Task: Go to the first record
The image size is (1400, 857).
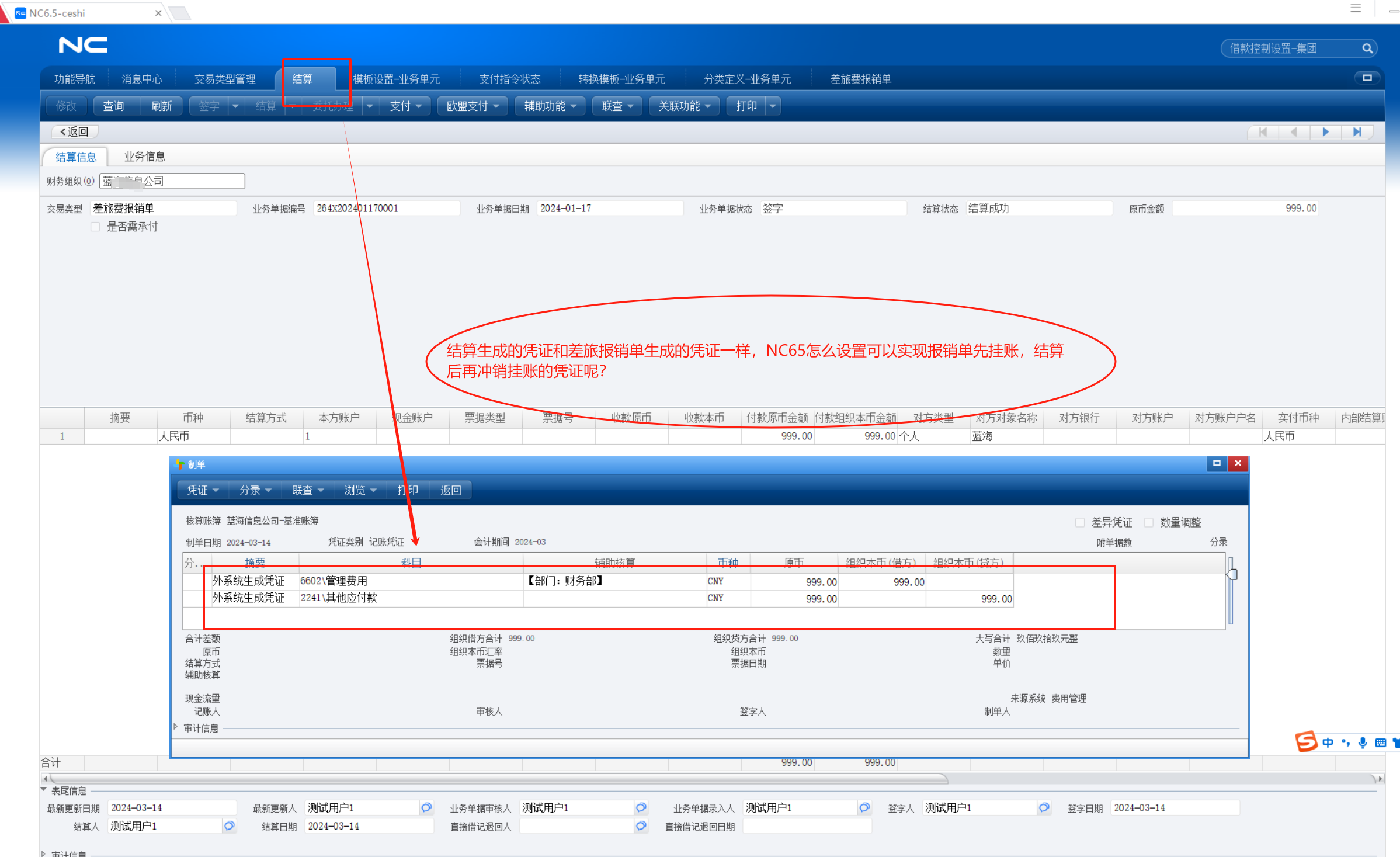Action: click(1263, 132)
